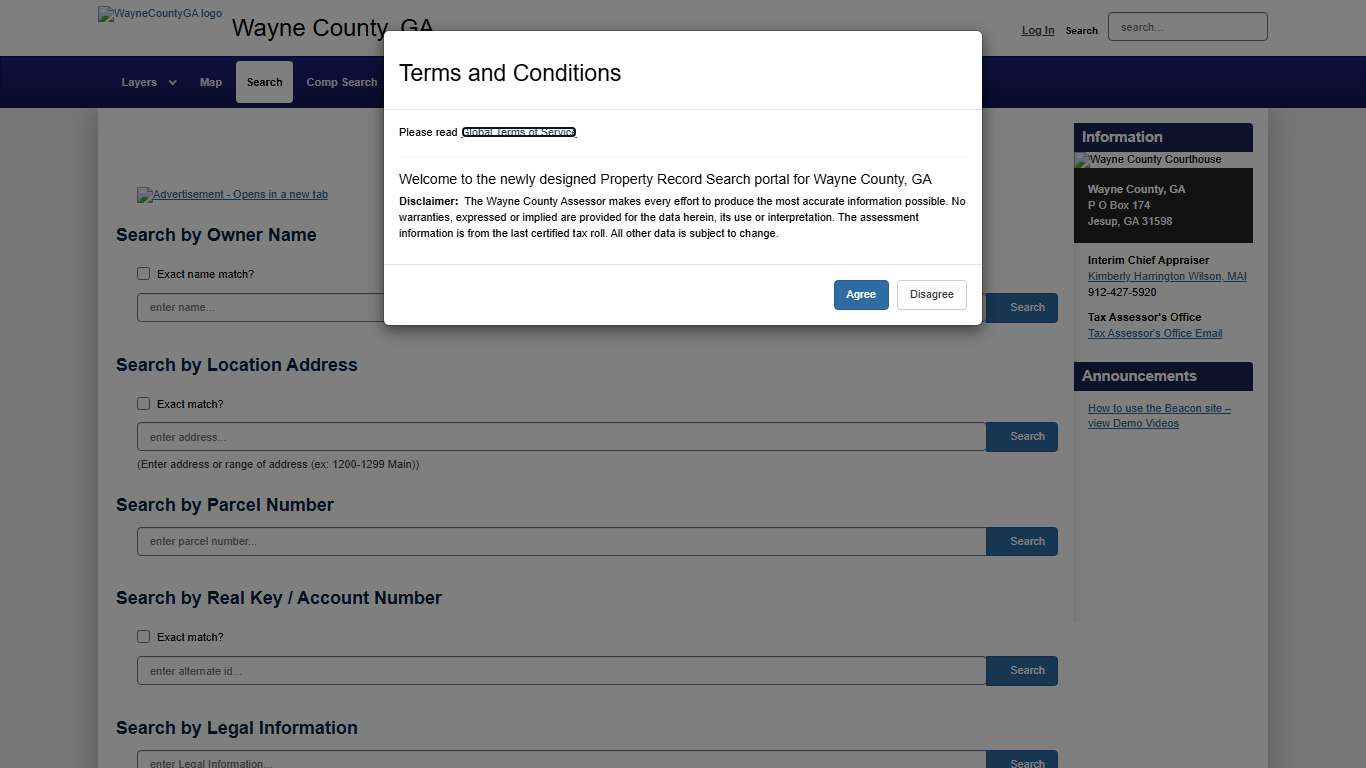Open Beacon site demo videos link
1366x768 pixels.
[x=1159, y=416]
